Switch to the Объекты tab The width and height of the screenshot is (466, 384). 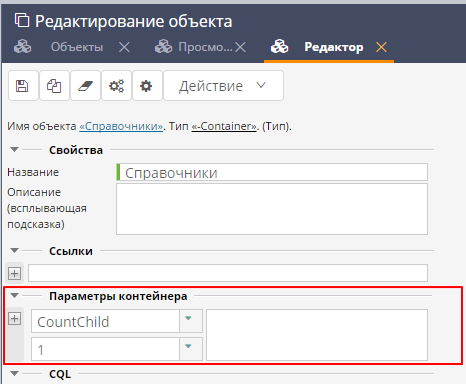77,47
